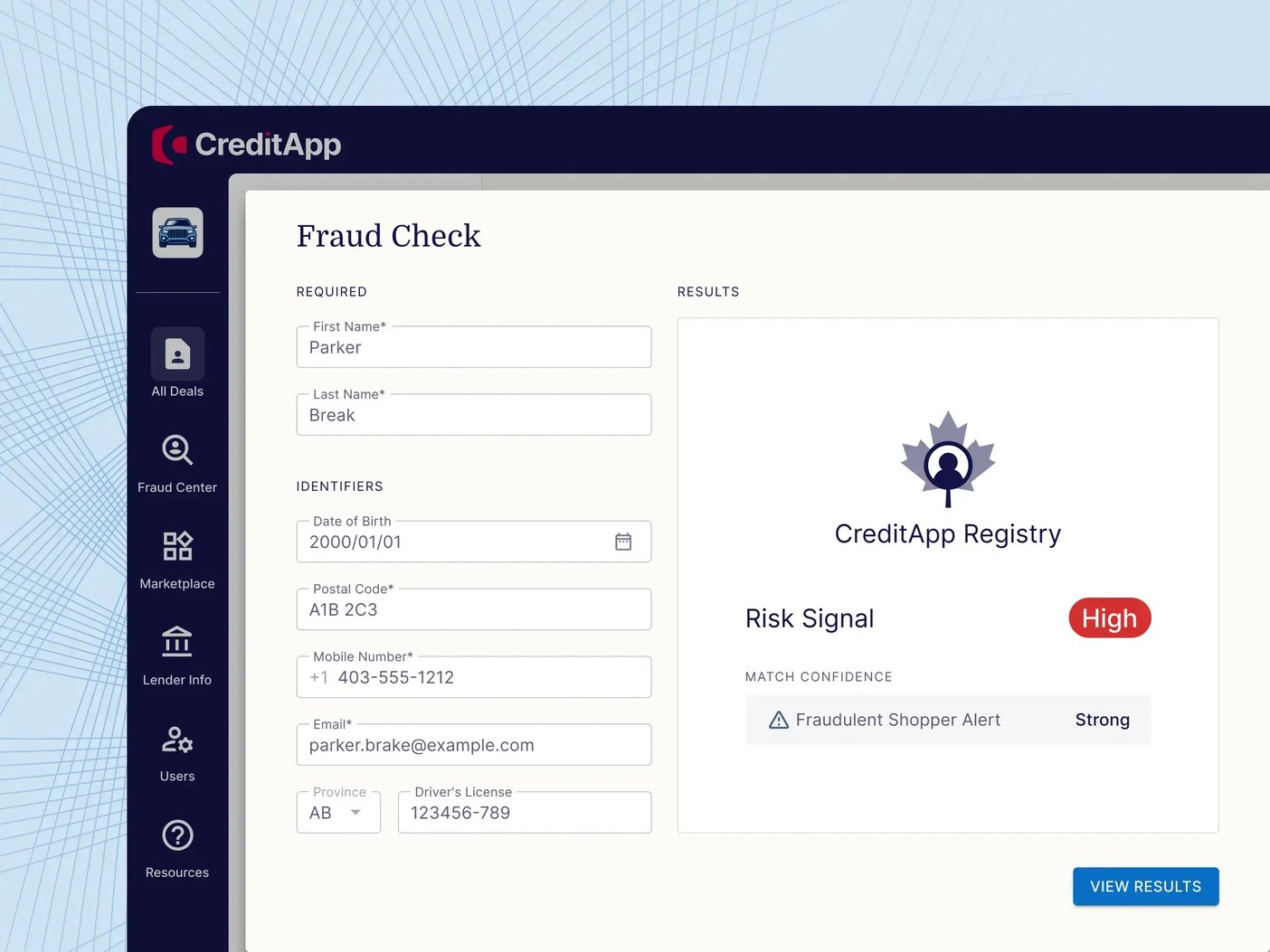The width and height of the screenshot is (1270, 952).
Task: Click the Risk Signal label
Action: [x=810, y=618]
